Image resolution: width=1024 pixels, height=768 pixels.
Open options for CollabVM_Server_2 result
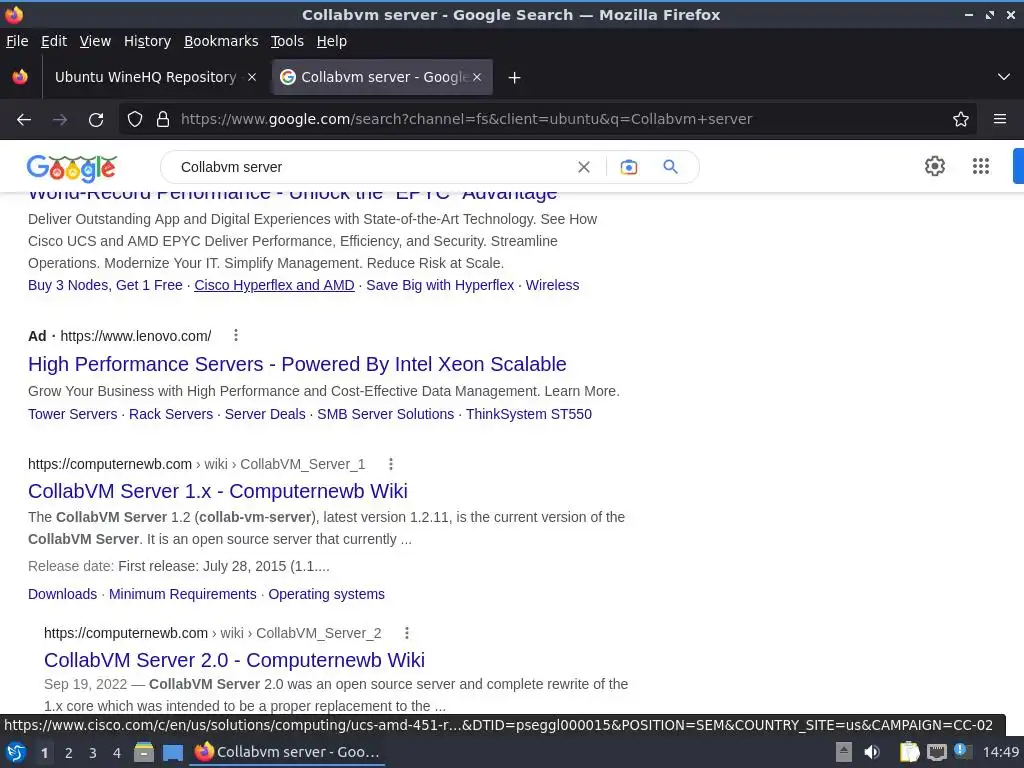pos(407,633)
